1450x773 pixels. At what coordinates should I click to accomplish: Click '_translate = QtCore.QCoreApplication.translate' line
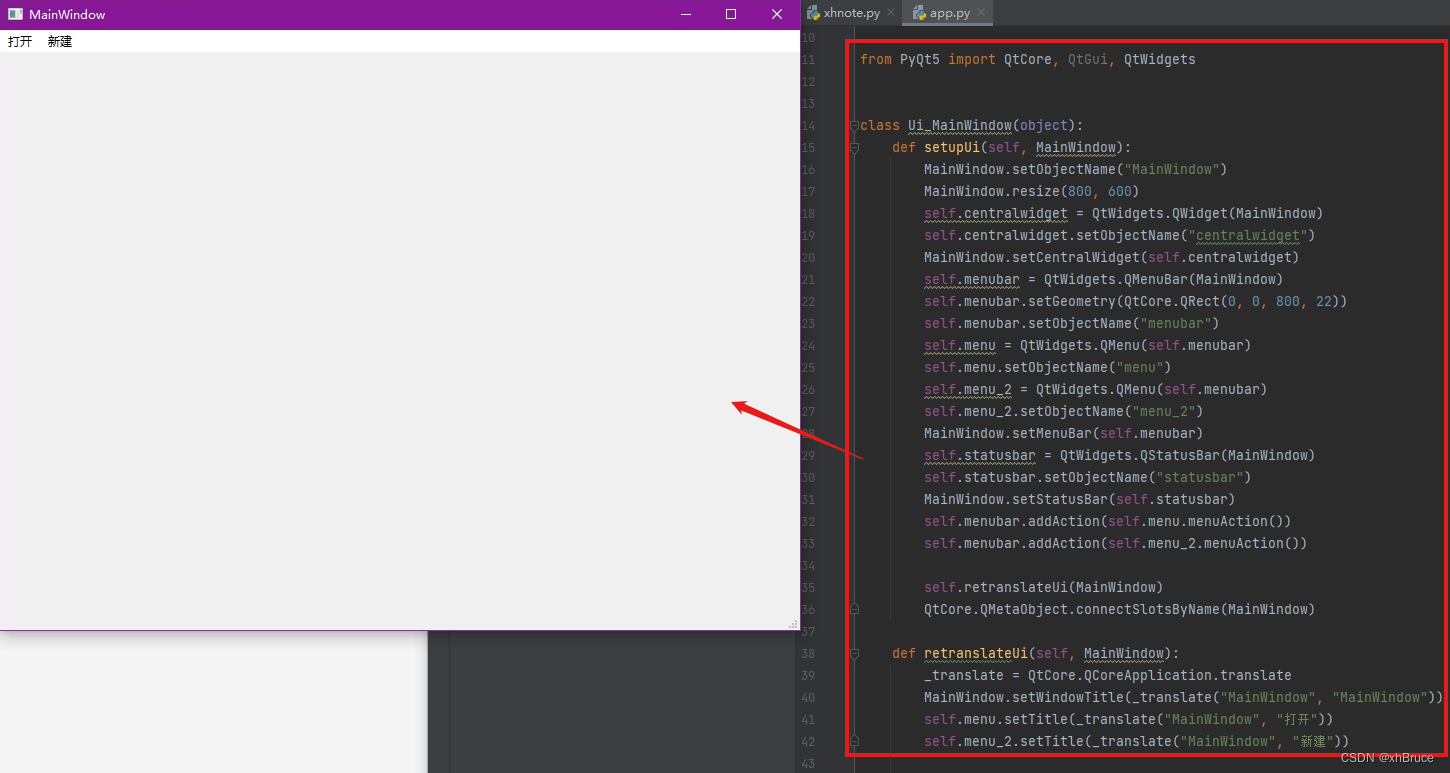point(1108,675)
